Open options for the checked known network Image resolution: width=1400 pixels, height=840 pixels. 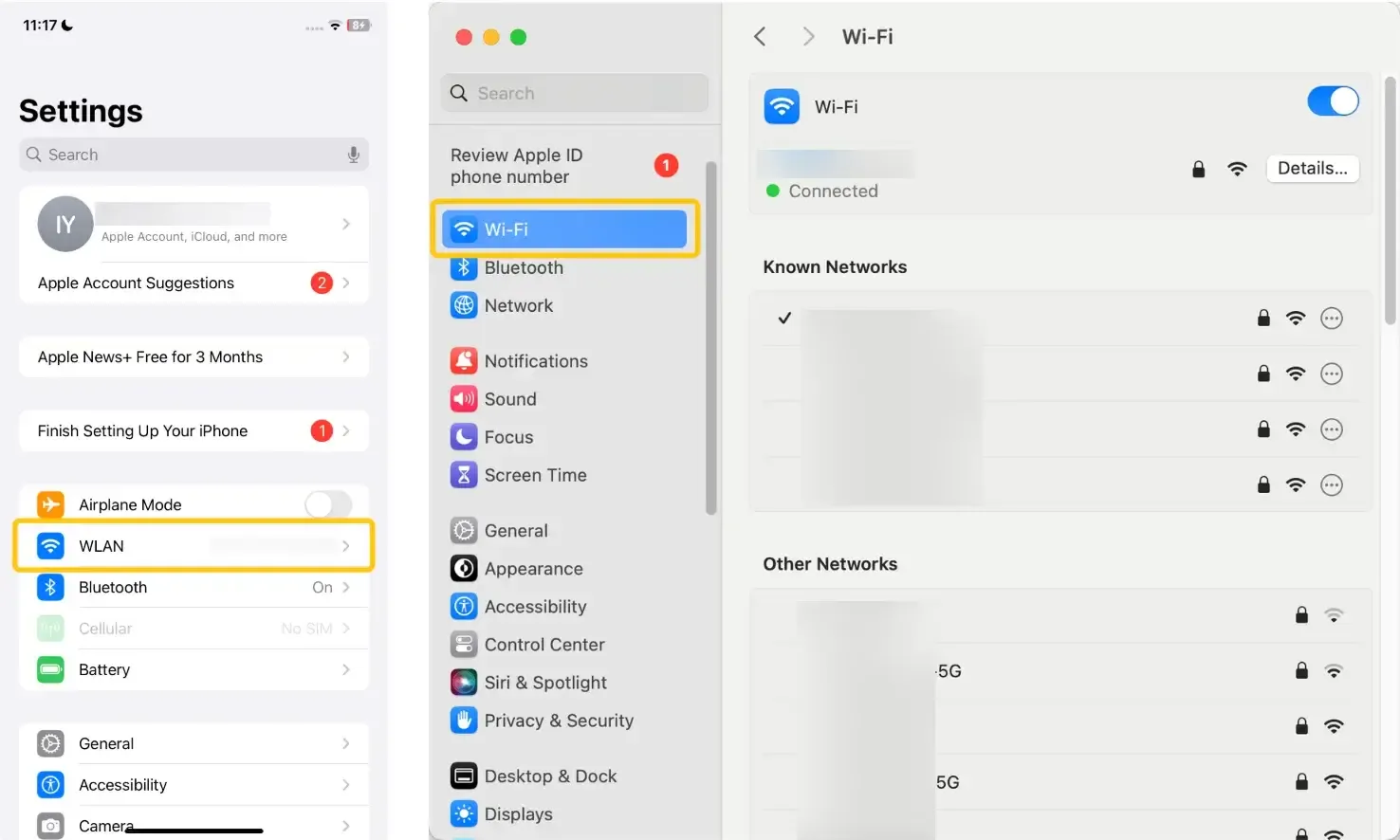click(1332, 319)
